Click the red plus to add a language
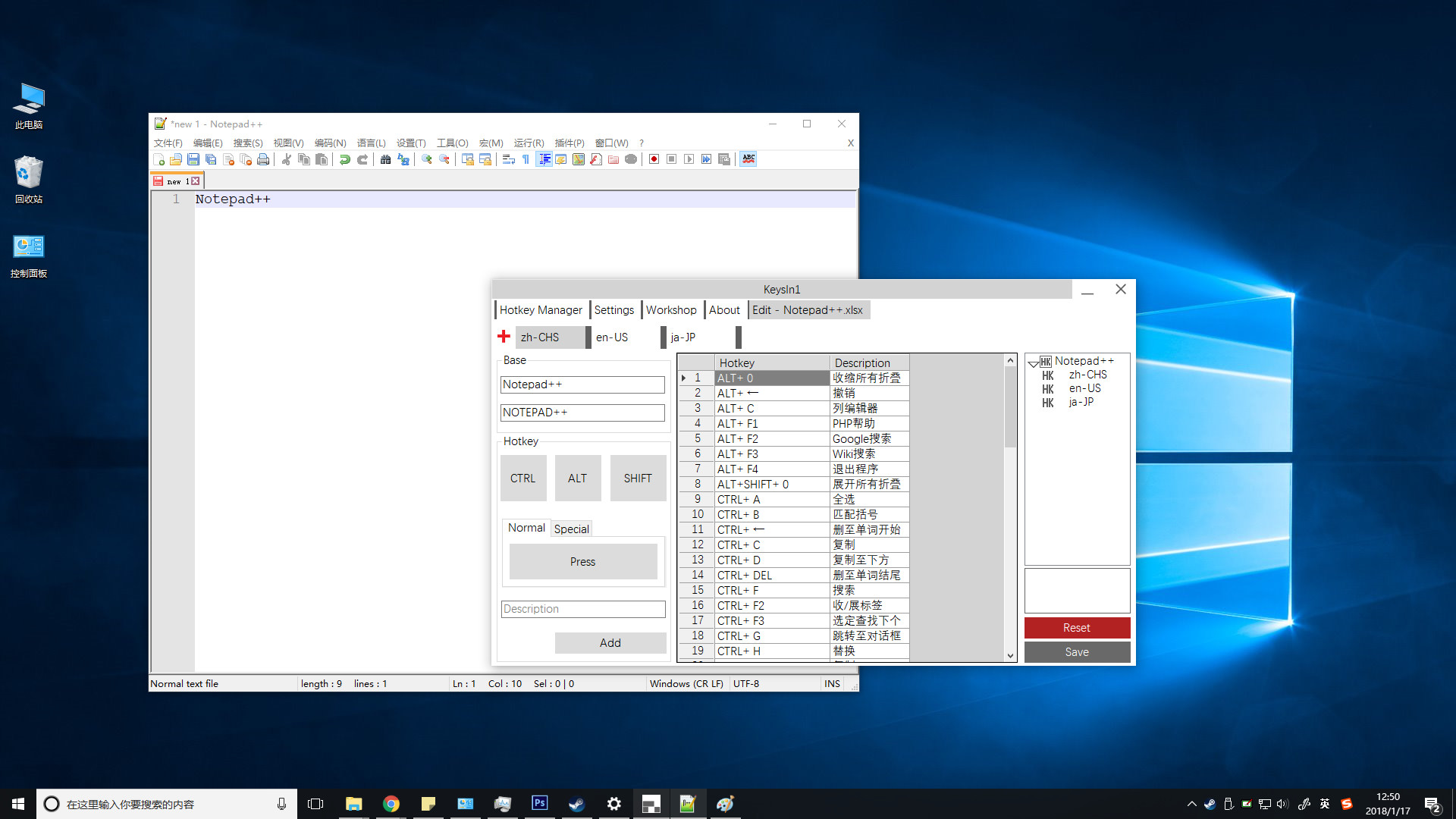Viewport: 1456px width, 819px height. pyautogui.click(x=504, y=336)
